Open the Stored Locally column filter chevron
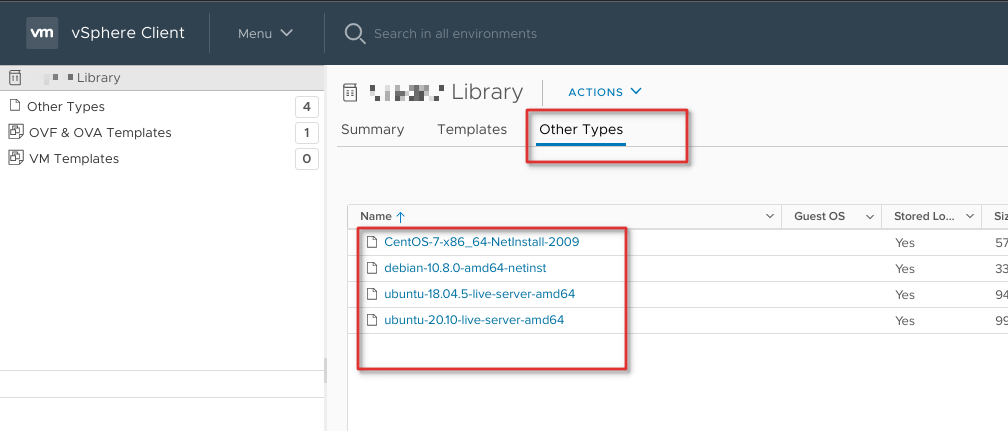Image resolution: width=1008 pixels, height=431 pixels. click(x=971, y=217)
